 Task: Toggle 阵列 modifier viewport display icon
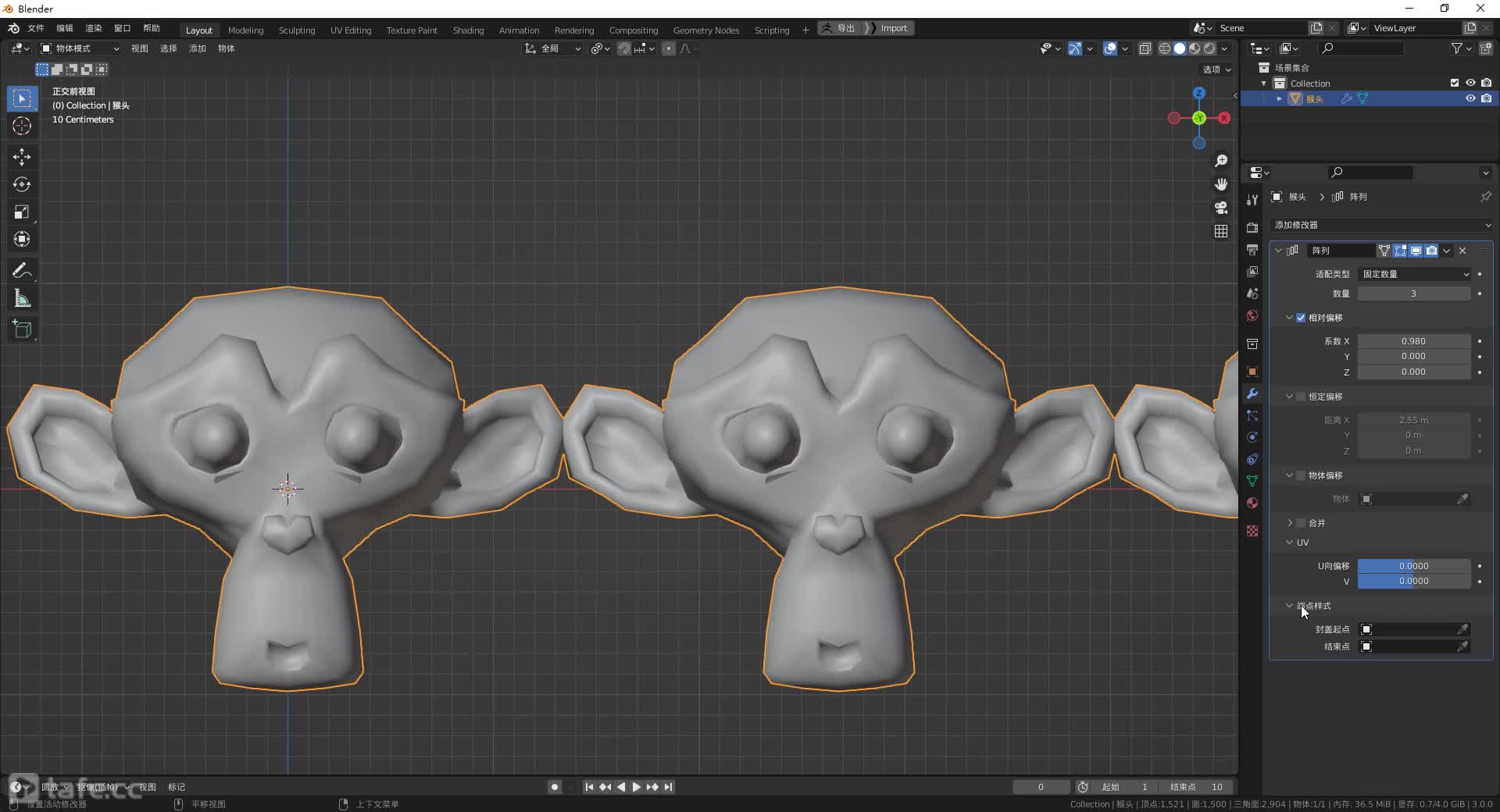tap(1416, 251)
